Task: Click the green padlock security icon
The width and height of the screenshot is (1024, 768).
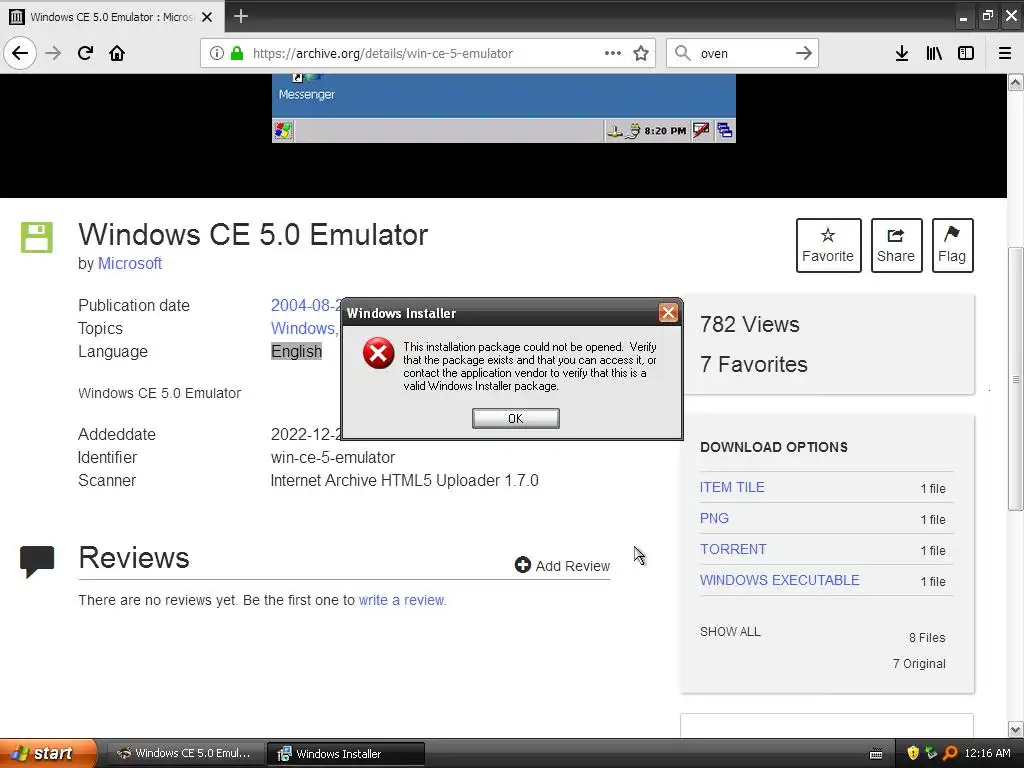Action: tap(237, 53)
